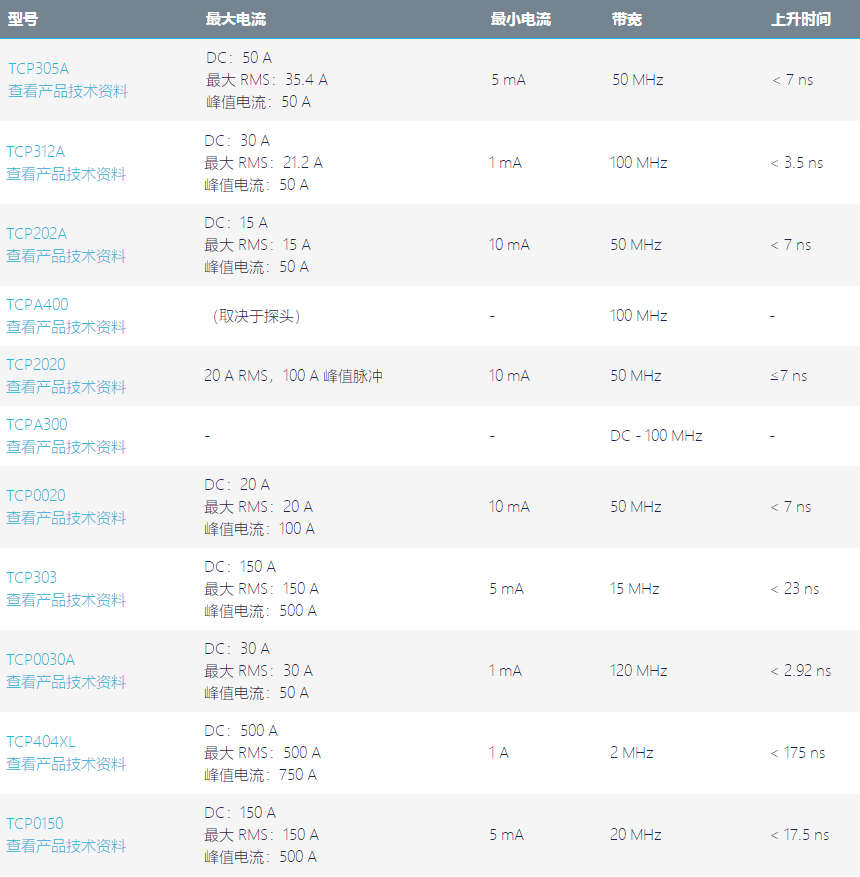View product datasheet for TCP404XL
This screenshot has width=860, height=877.
click(66, 765)
